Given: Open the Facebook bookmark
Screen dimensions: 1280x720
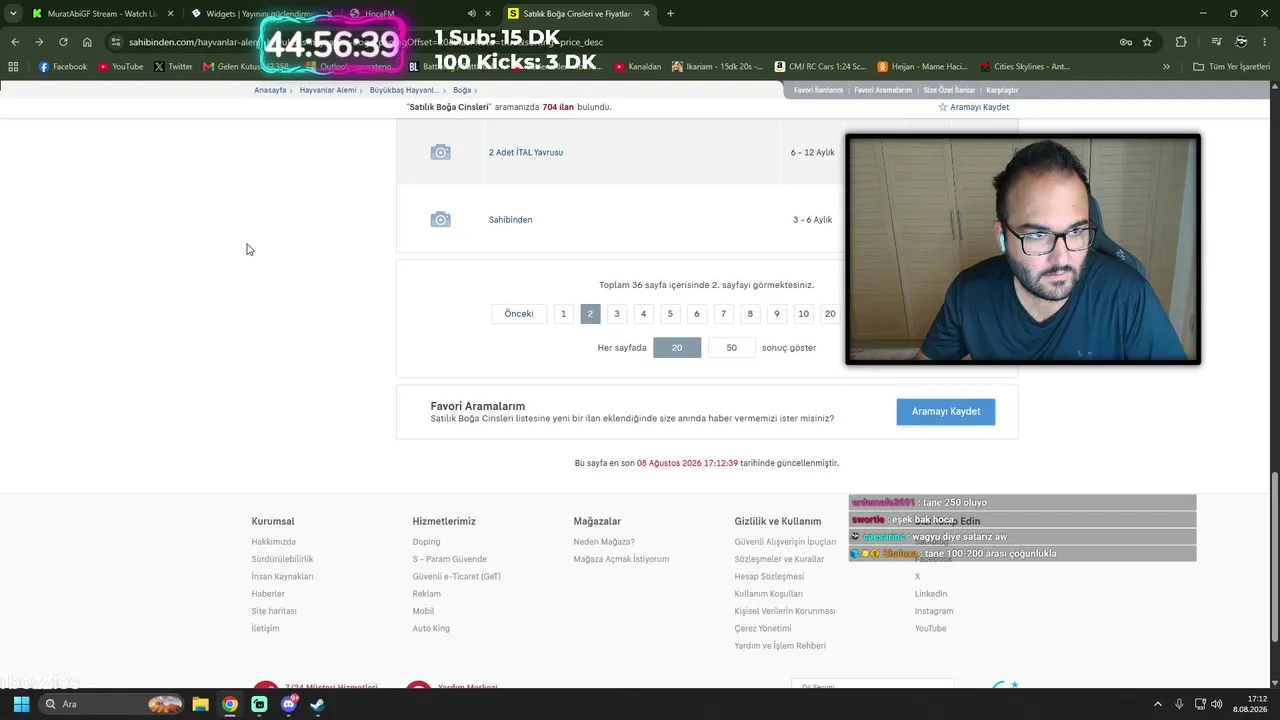Looking at the screenshot, I should click(63, 67).
